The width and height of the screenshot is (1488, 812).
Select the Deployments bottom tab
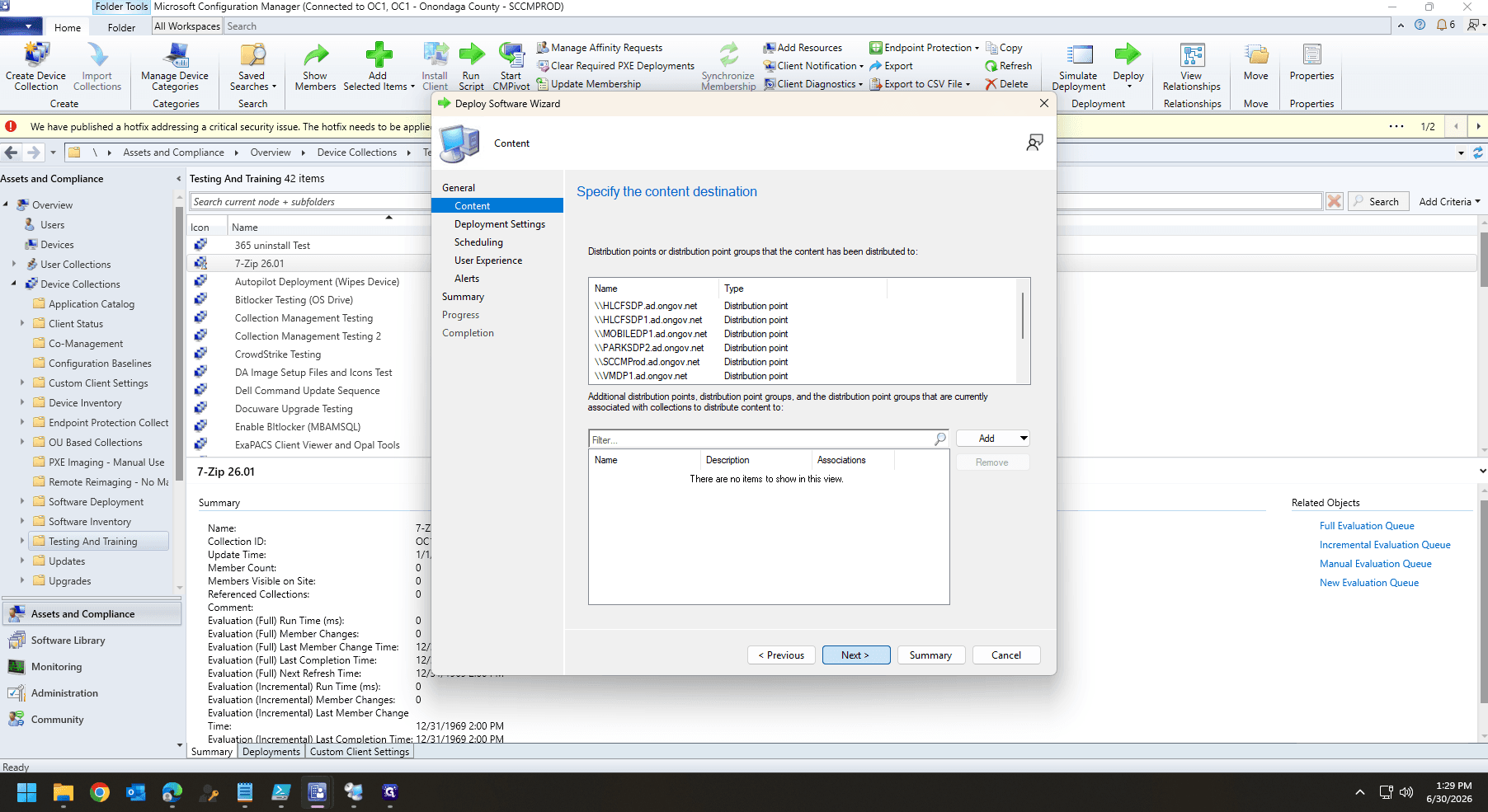pos(271,752)
